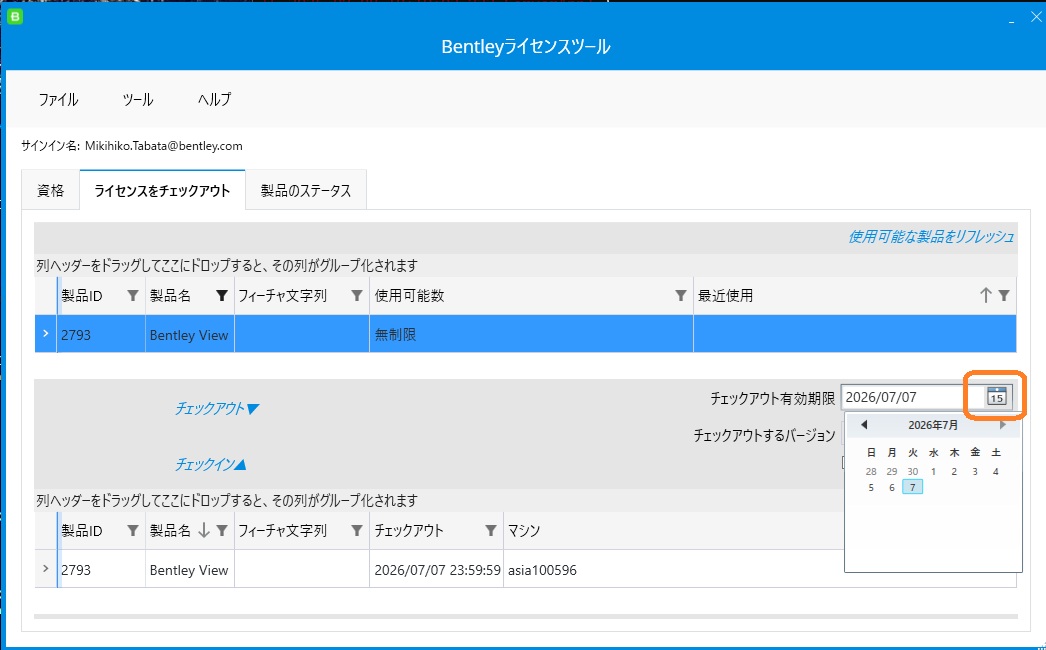Select June 28 in the calendar
This screenshot has width=1046, height=650.
pyautogui.click(x=871, y=471)
